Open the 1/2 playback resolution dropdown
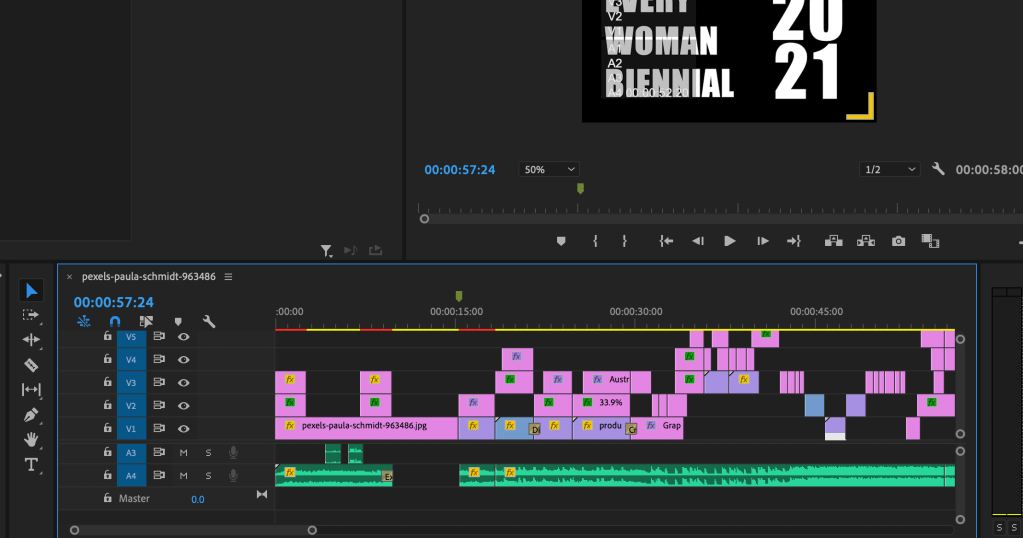Image resolution: width=1023 pixels, height=538 pixels. 890,170
